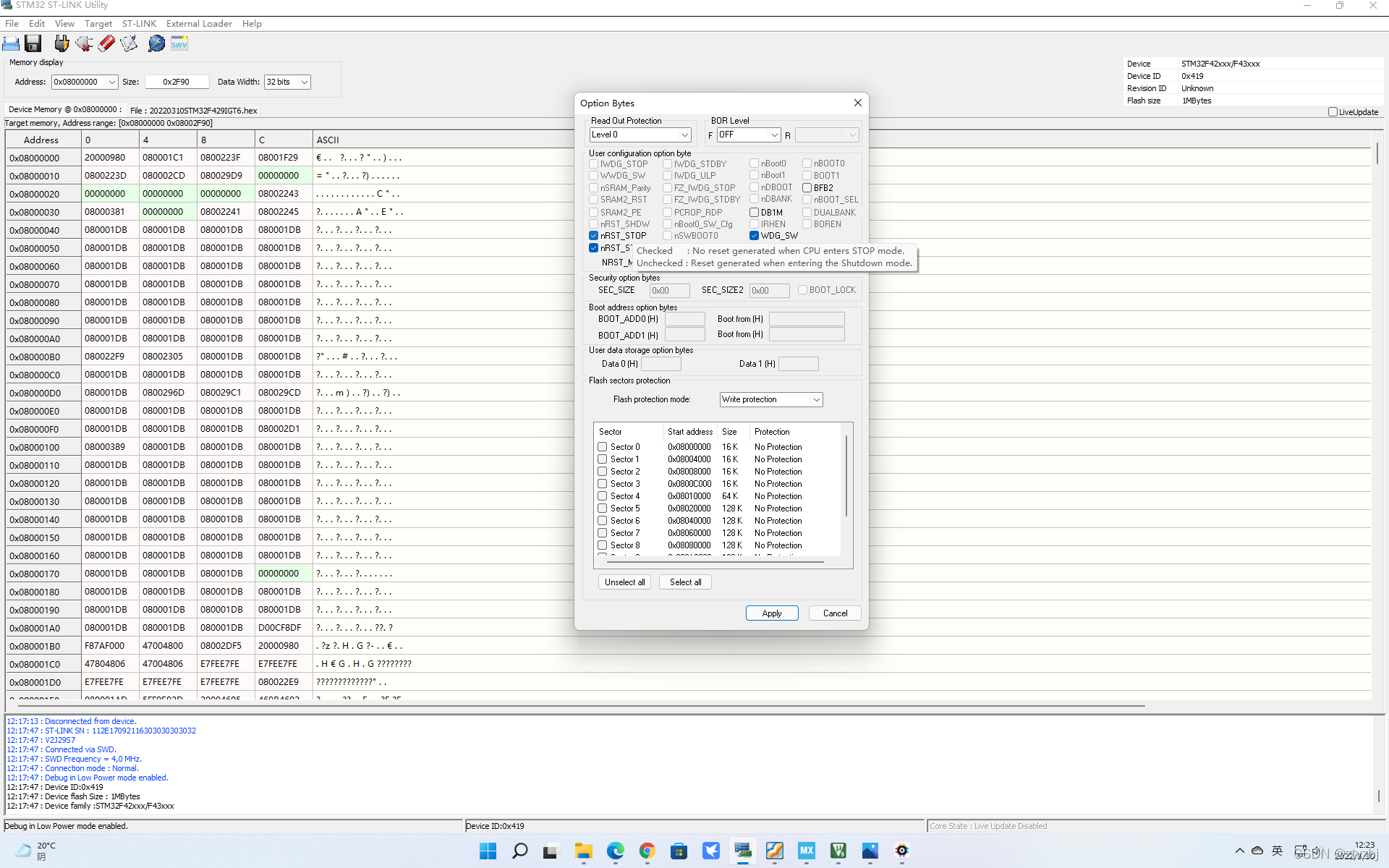Image resolution: width=1389 pixels, height=868 pixels.
Task: Click the Apply button in Option Bytes
Action: 770,612
